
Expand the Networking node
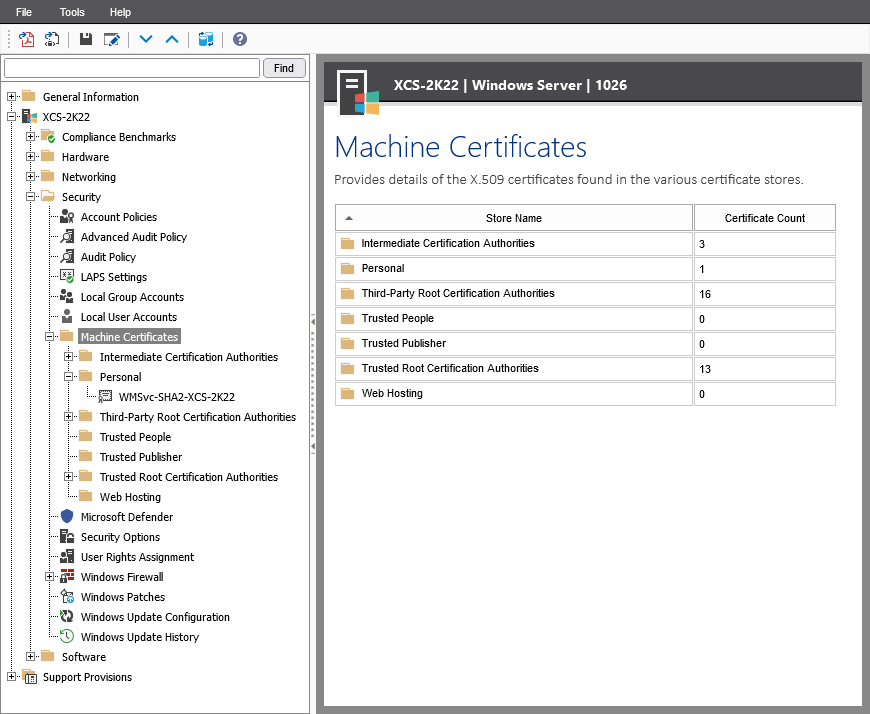32,177
